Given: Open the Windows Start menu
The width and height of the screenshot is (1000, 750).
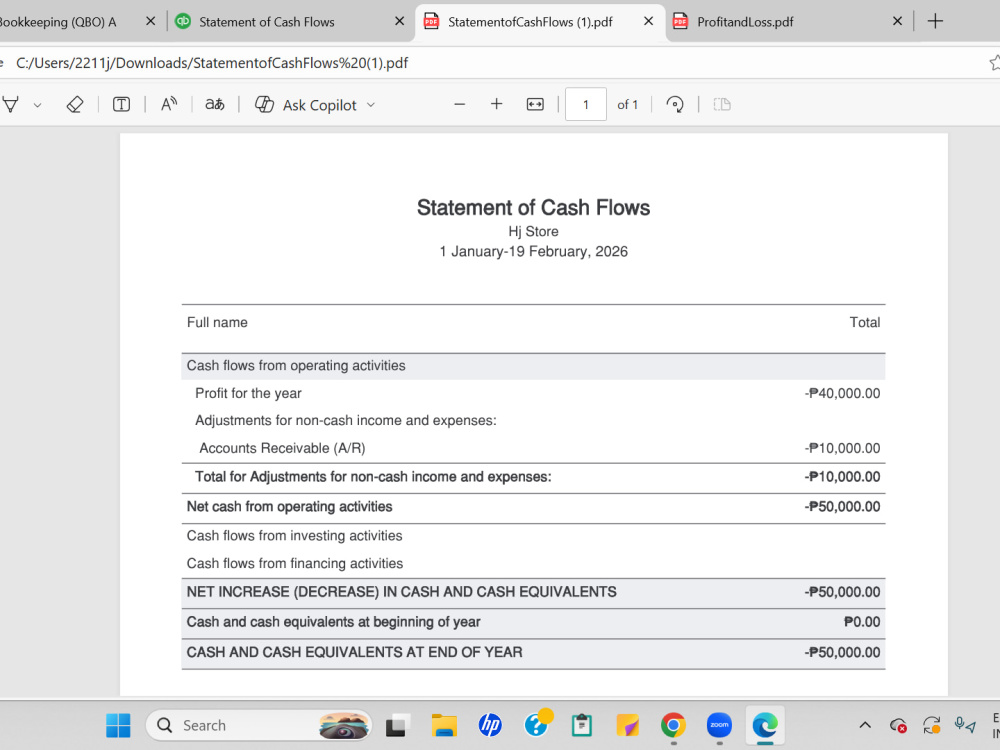Looking at the screenshot, I should (118, 725).
